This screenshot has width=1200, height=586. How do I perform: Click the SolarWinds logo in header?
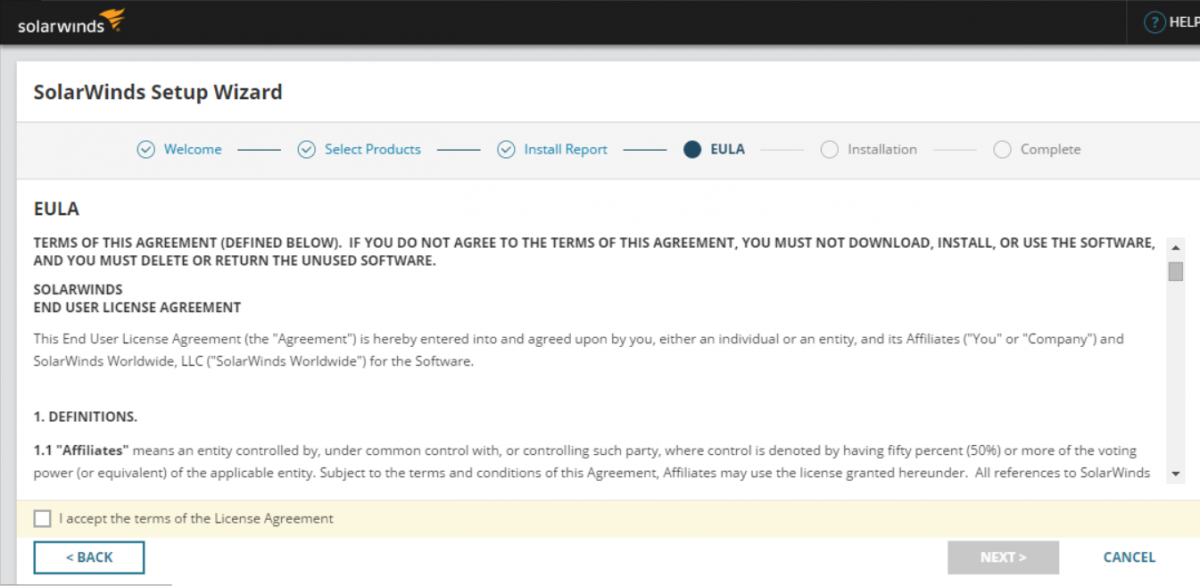(x=70, y=22)
